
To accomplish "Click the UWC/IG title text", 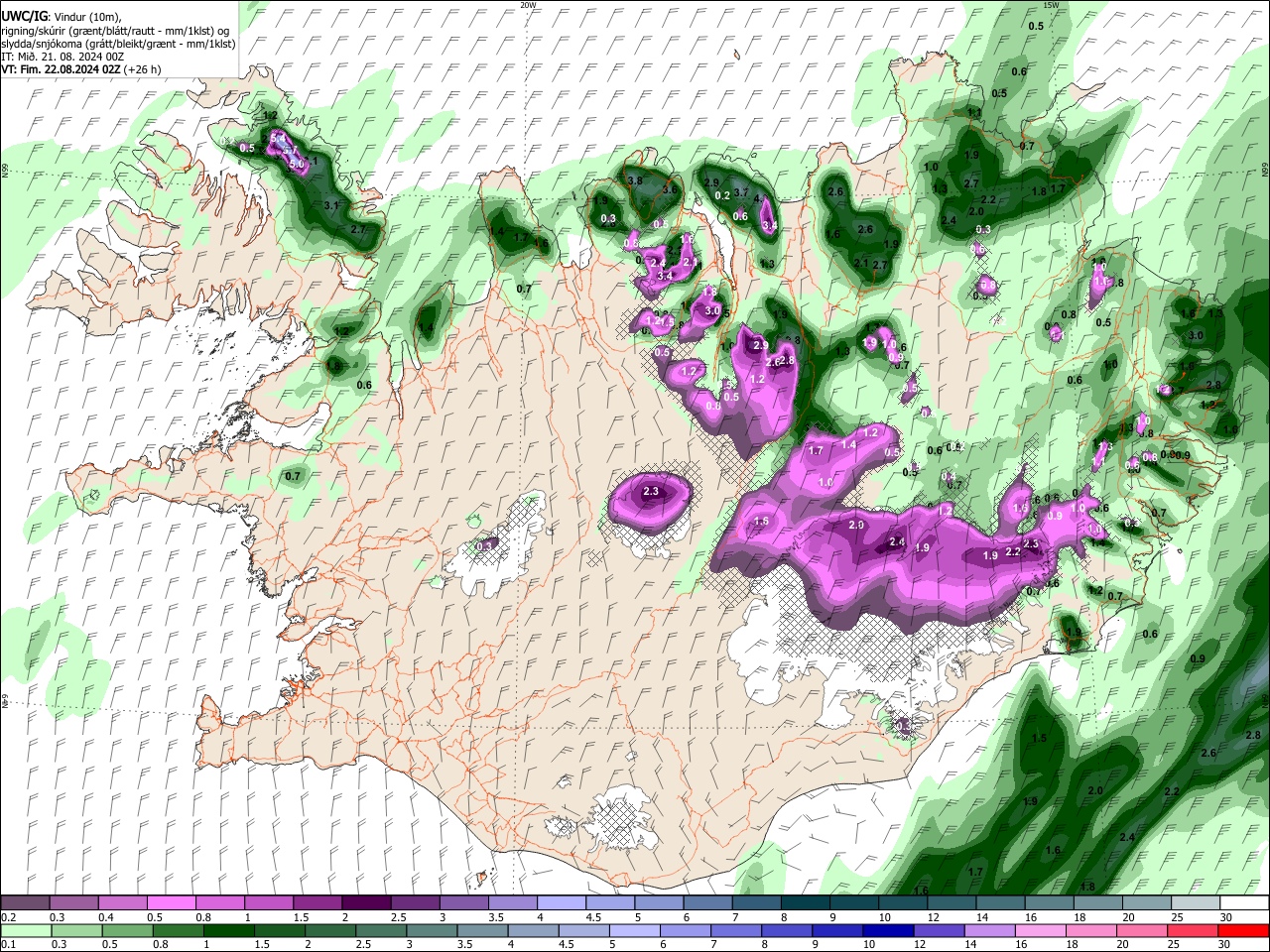I will (x=23, y=15).
